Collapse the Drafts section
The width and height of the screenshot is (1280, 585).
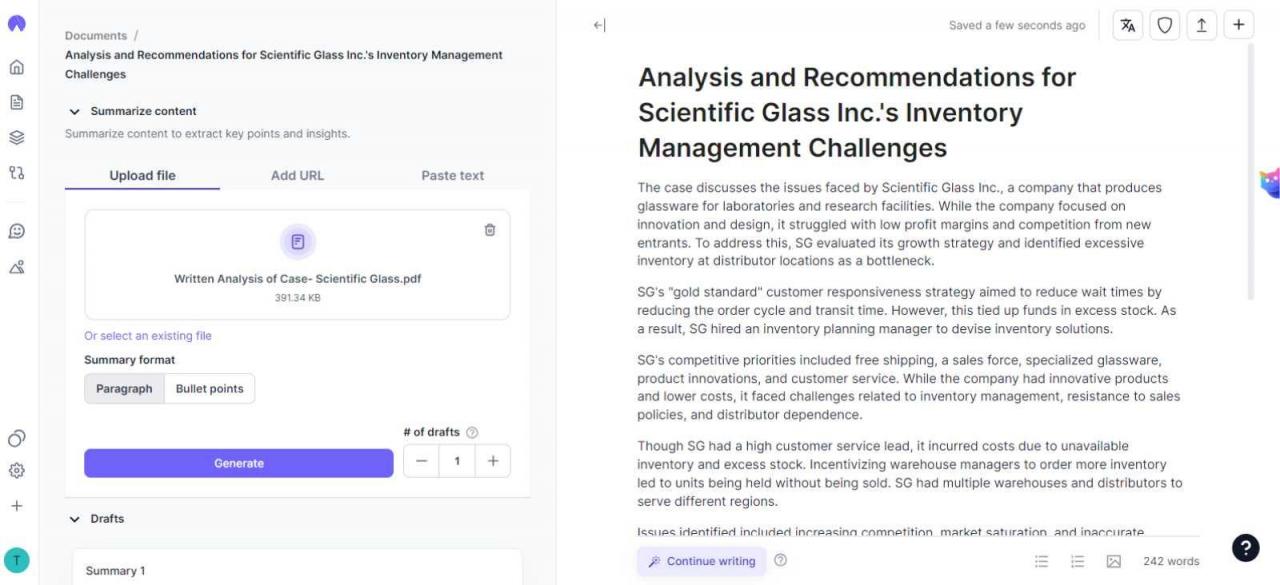(x=75, y=519)
